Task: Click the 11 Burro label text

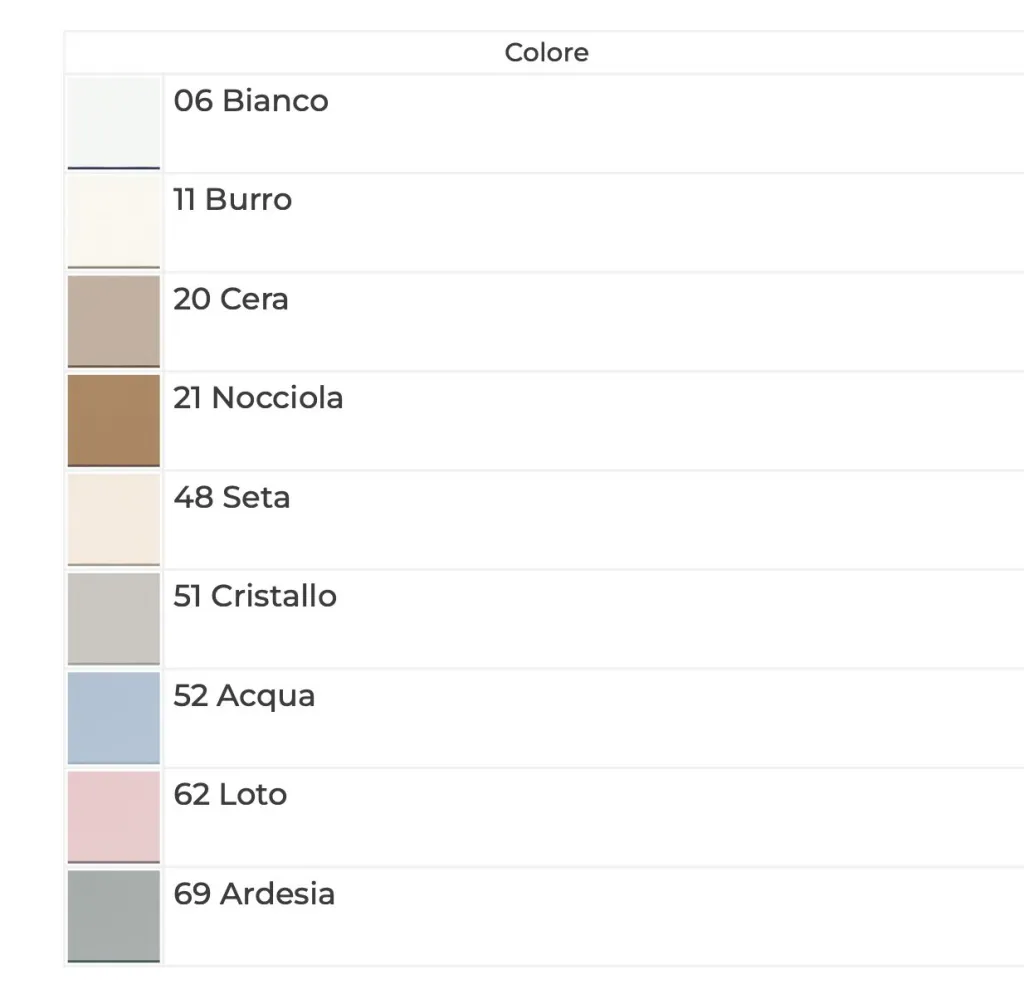Action: [232, 199]
